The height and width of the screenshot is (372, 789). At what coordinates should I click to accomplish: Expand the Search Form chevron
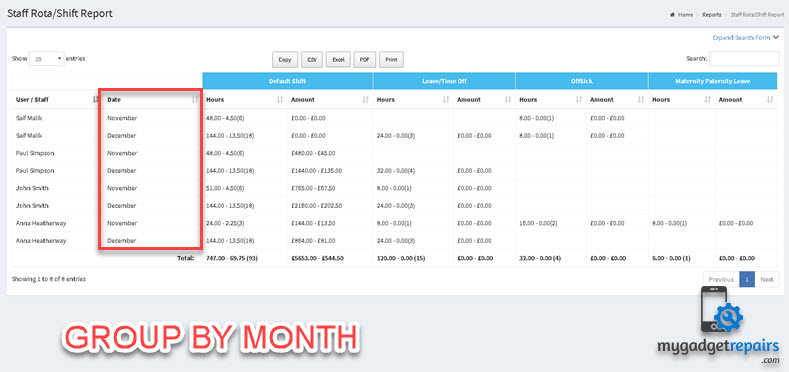[x=776, y=37]
